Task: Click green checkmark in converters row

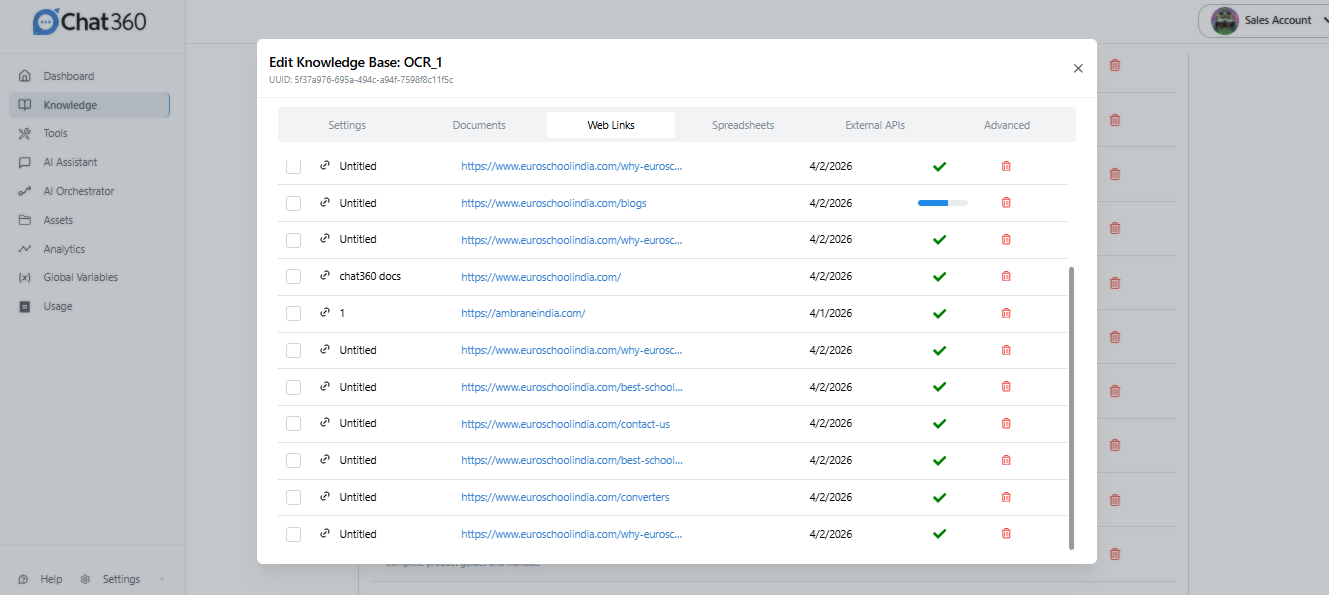Action: click(x=939, y=497)
